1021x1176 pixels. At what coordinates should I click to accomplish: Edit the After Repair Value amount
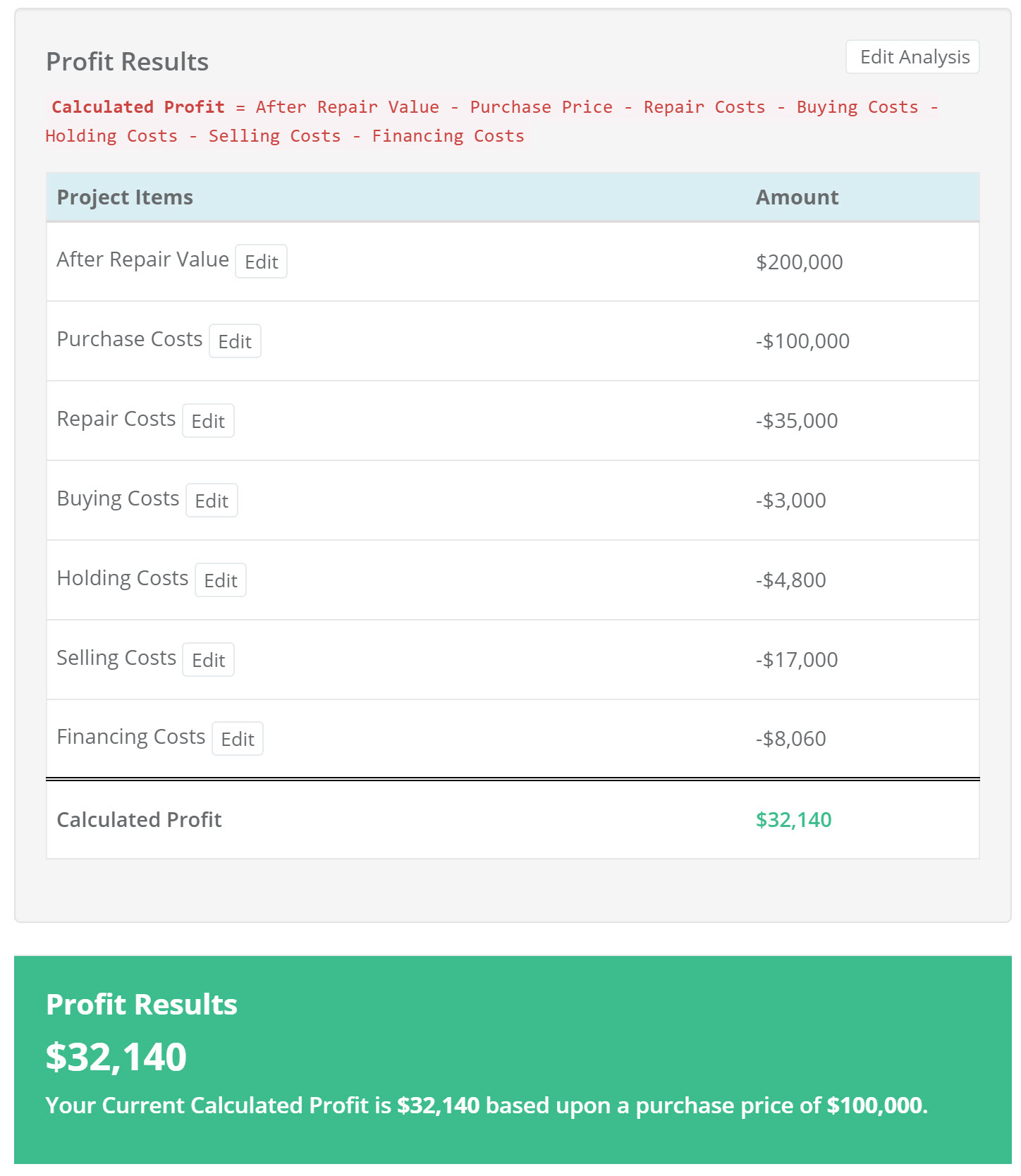tap(261, 262)
